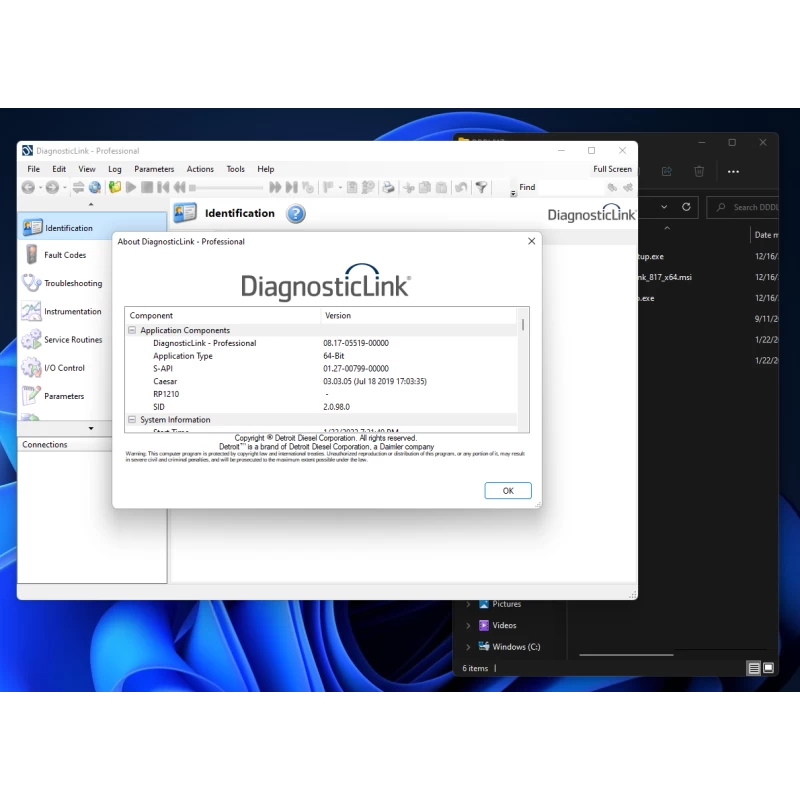This screenshot has height=800, width=800.
Task: Click the sidebar scroll-up arrow
Action: point(91,205)
